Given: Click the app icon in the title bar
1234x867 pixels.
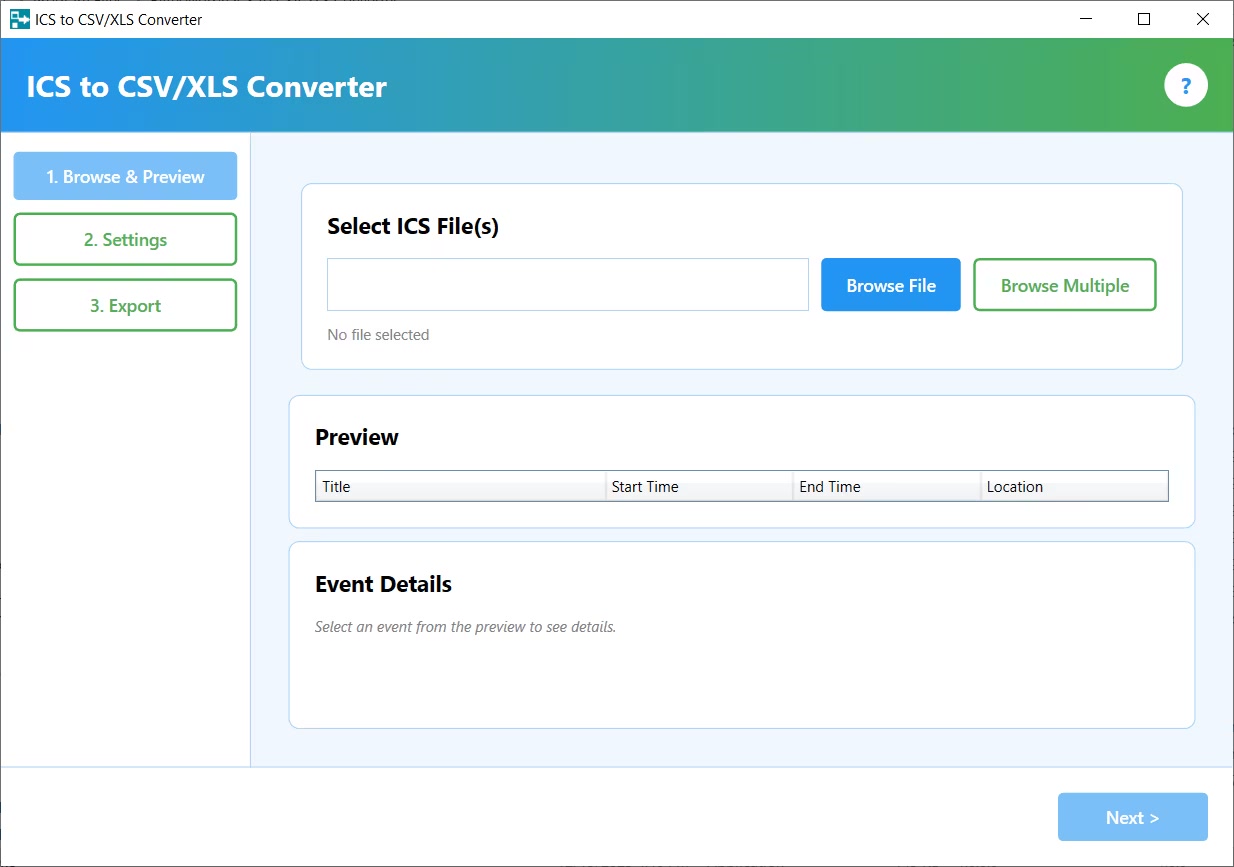Looking at the screenshot, I should [x=19, y=19].
